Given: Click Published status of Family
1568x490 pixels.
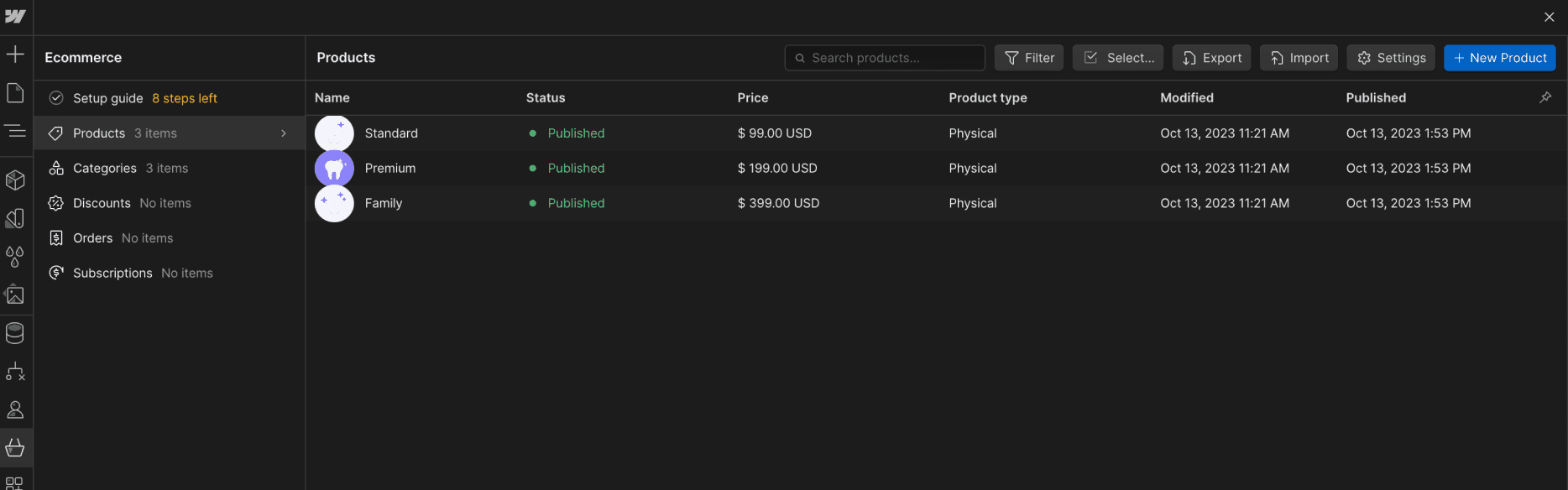Looking at the screenshot, I should point(576,203).
